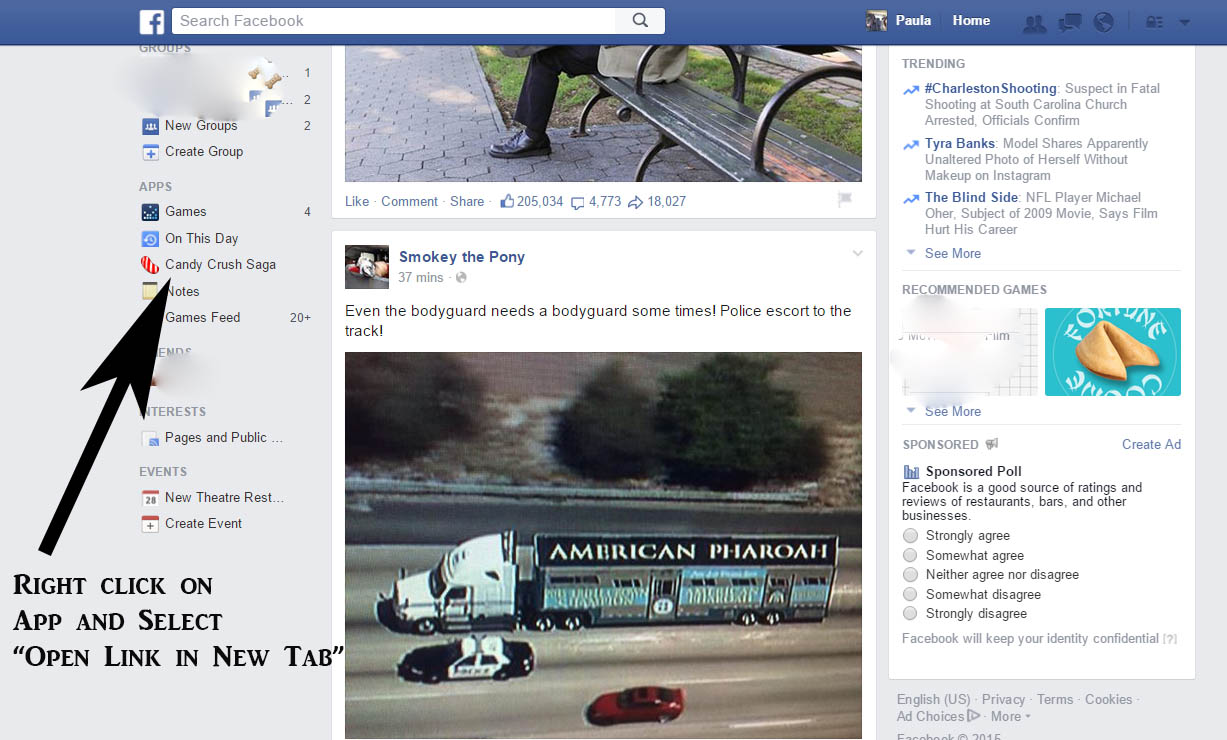Screen dimensions: 1227x740
Task: Open the messages icon
Action: (1069, 22)
